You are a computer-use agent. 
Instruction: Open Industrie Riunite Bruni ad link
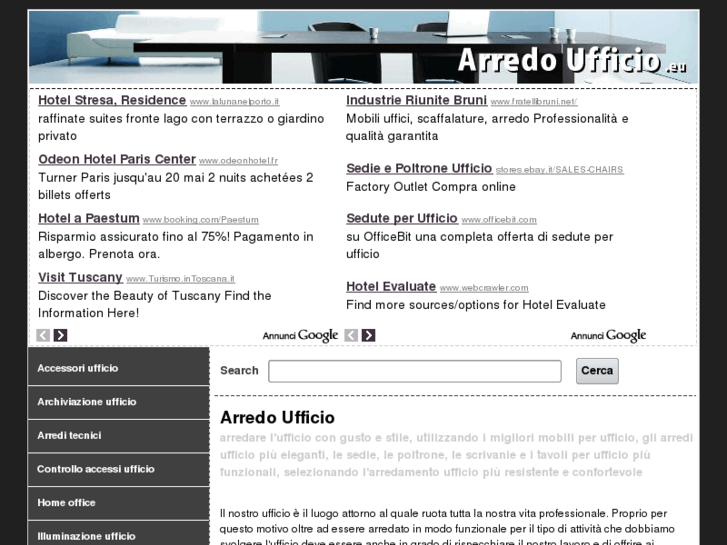416,100
